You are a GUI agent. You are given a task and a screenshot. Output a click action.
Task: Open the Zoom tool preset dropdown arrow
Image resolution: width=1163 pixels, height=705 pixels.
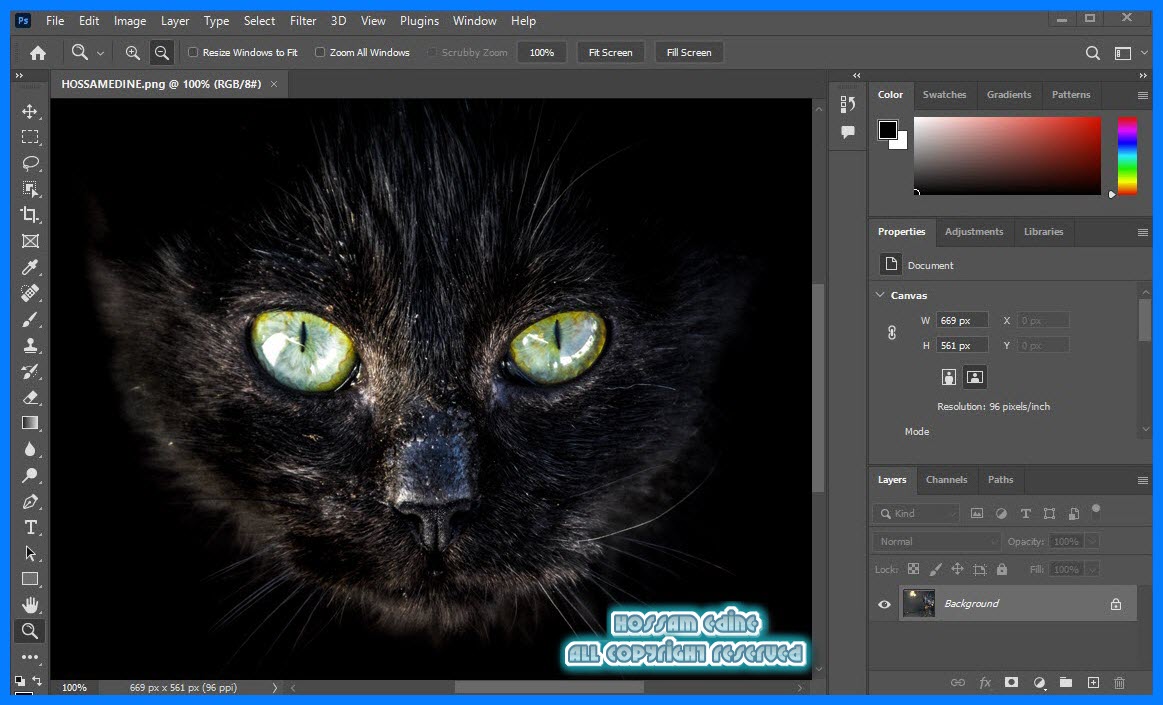click(100, 53)
